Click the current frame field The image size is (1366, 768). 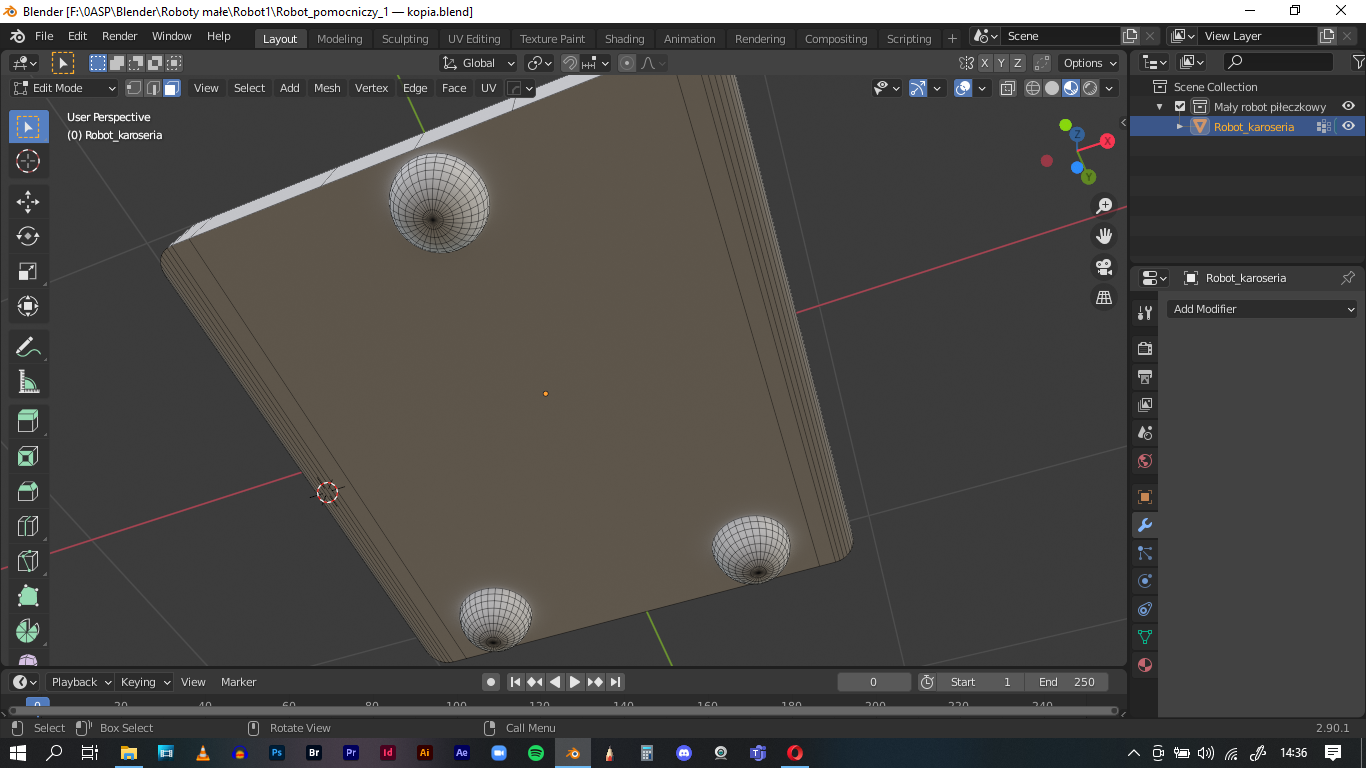(x=873, y=682)
